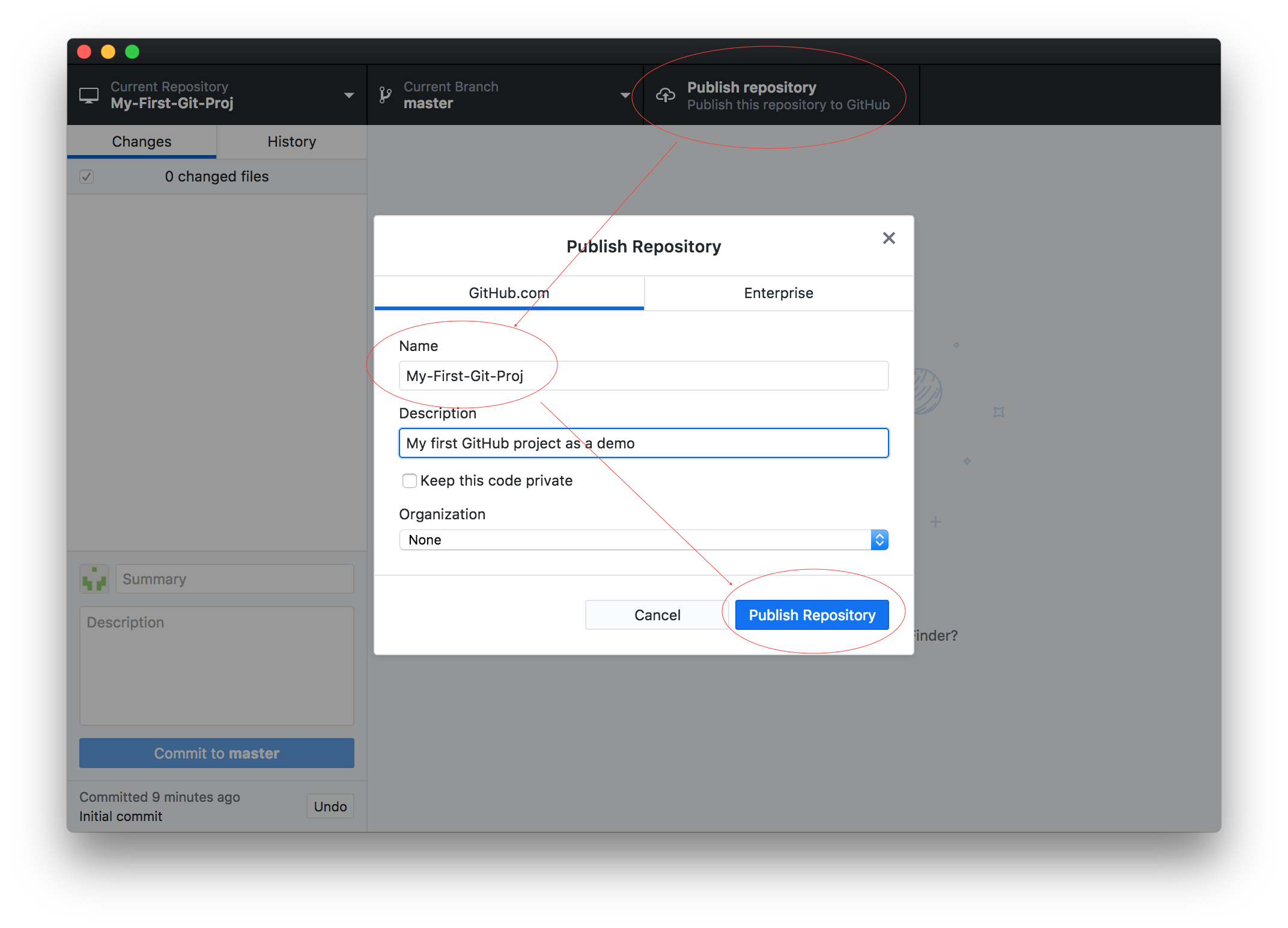Image resolution: width=1288 pixels, height=928 pixels.
Task: Click the red close window button
Action: coord(84,52)
